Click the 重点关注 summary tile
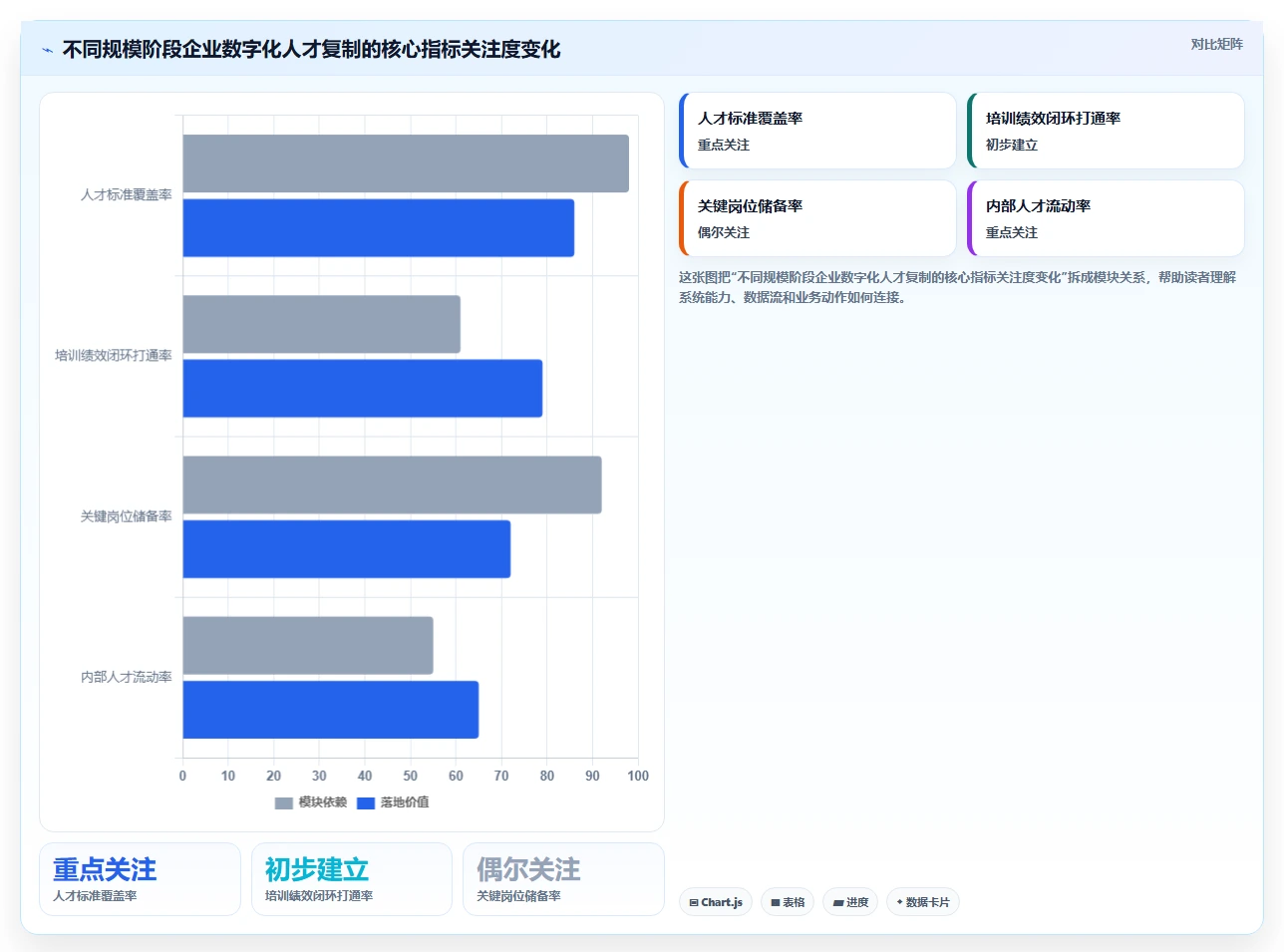The width and height of the screenshot is (1284, 952). (140, 879)
